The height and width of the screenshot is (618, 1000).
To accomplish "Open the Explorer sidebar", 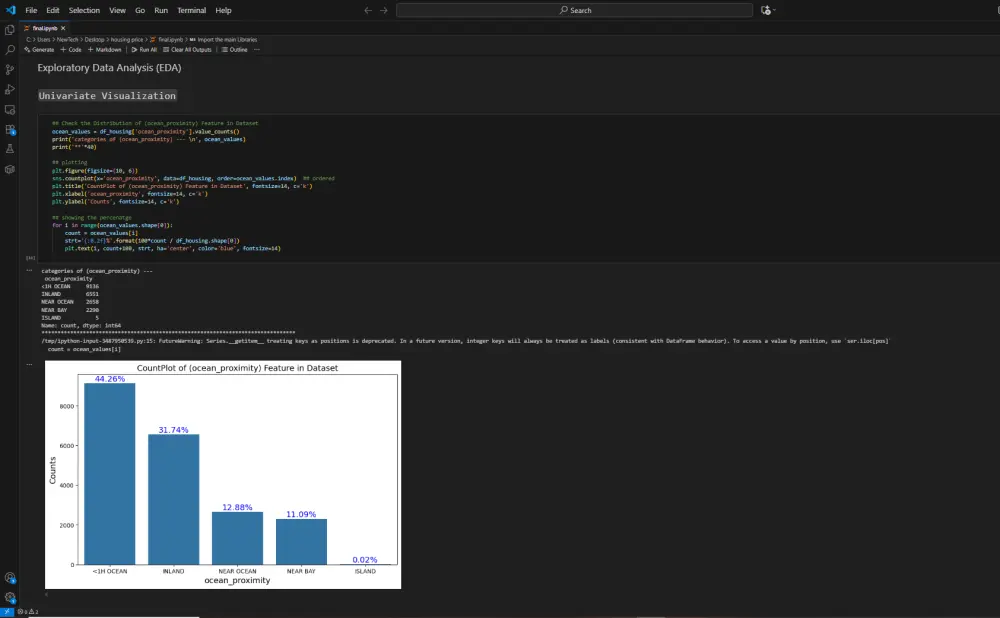I will pyautogui.click(x=10, y=31).
